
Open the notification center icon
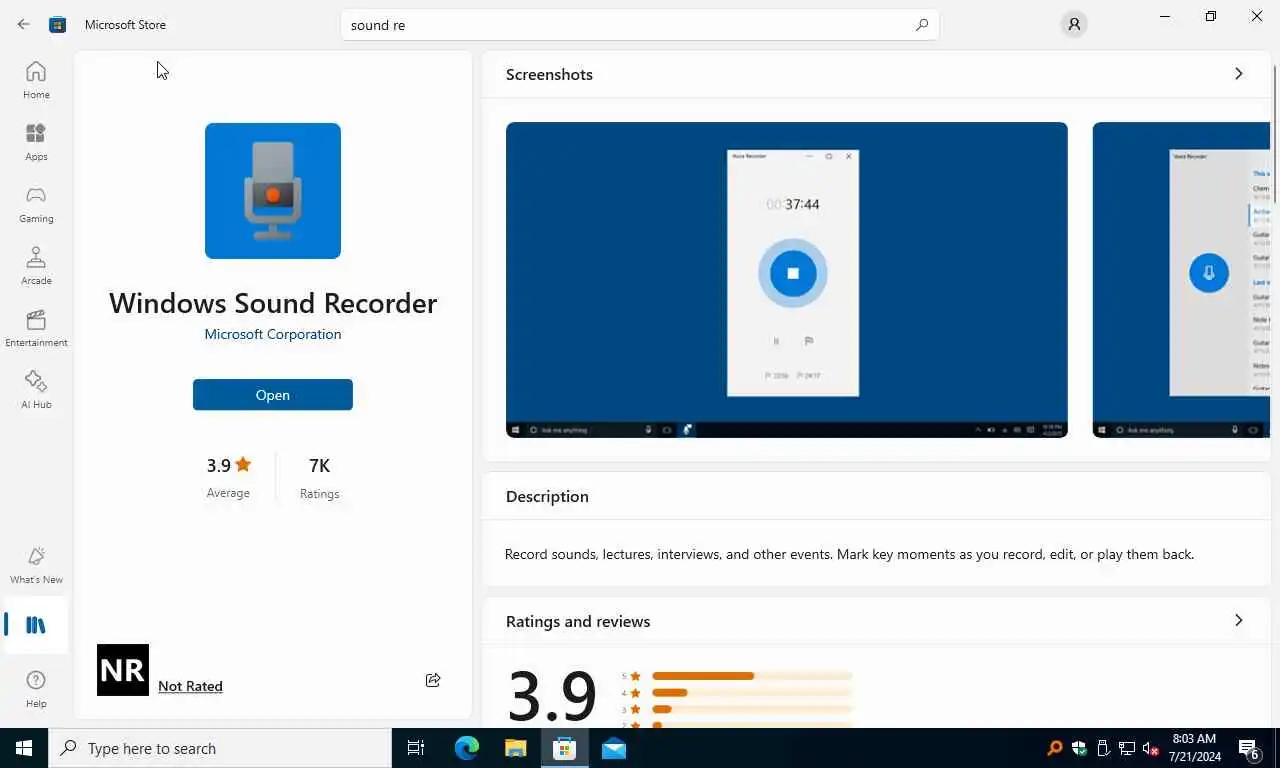(1249, 748)
